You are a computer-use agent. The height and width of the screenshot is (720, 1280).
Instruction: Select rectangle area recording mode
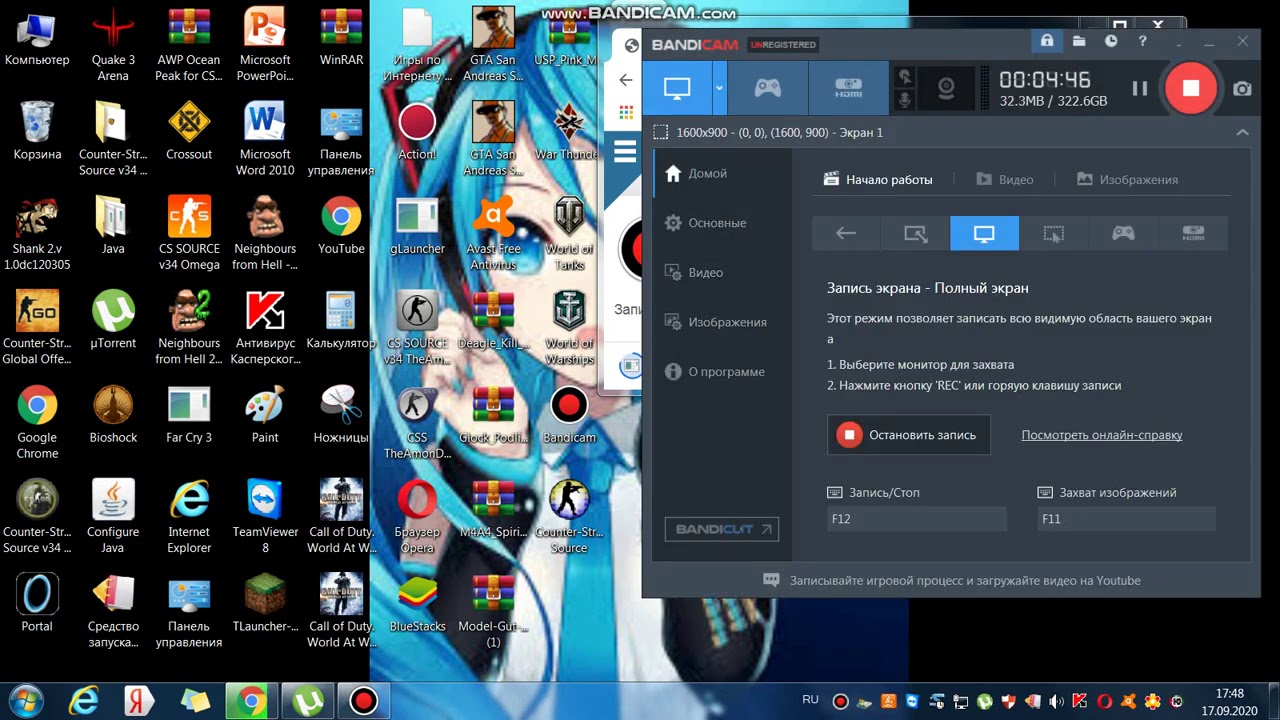915,233
